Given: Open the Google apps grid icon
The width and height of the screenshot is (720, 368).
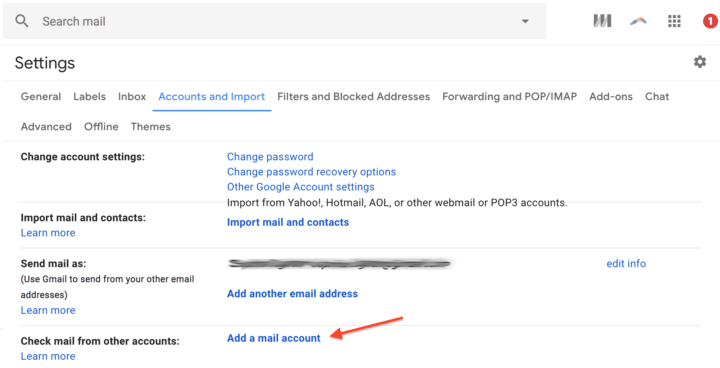Looking at the screenshot, I should tap(674, 21).
